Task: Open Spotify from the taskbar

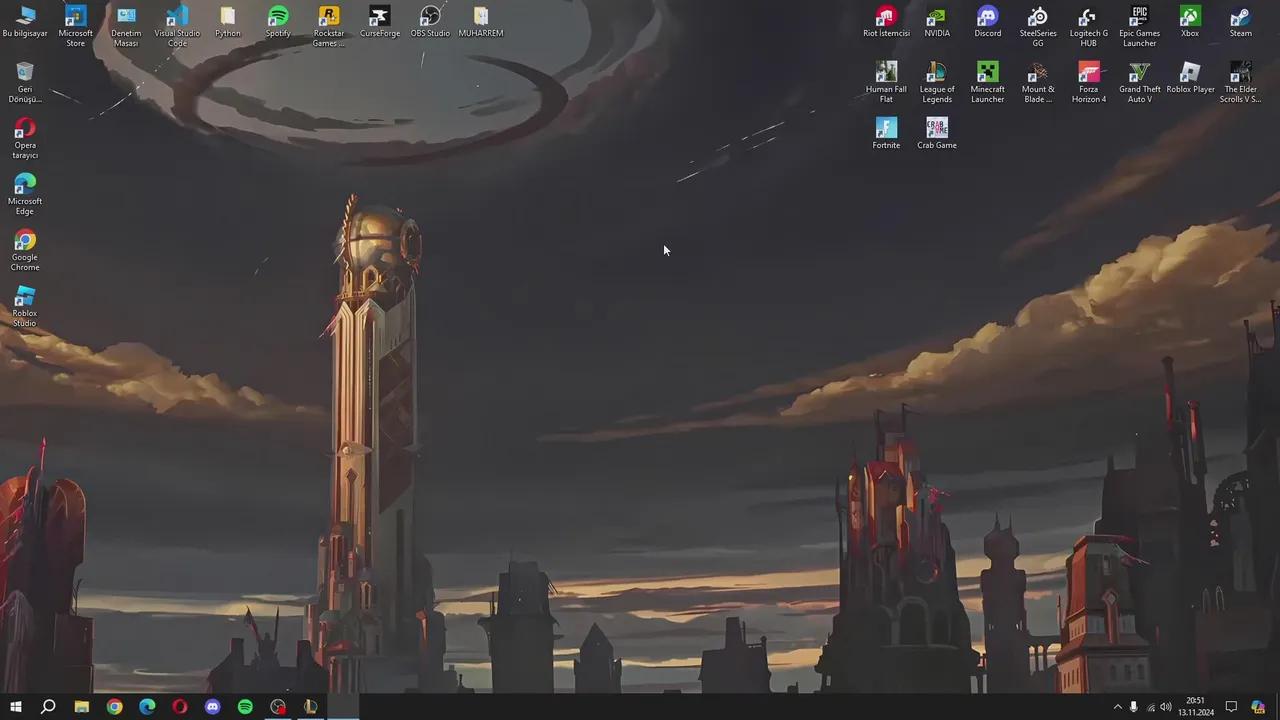Action: pos(245,707)
